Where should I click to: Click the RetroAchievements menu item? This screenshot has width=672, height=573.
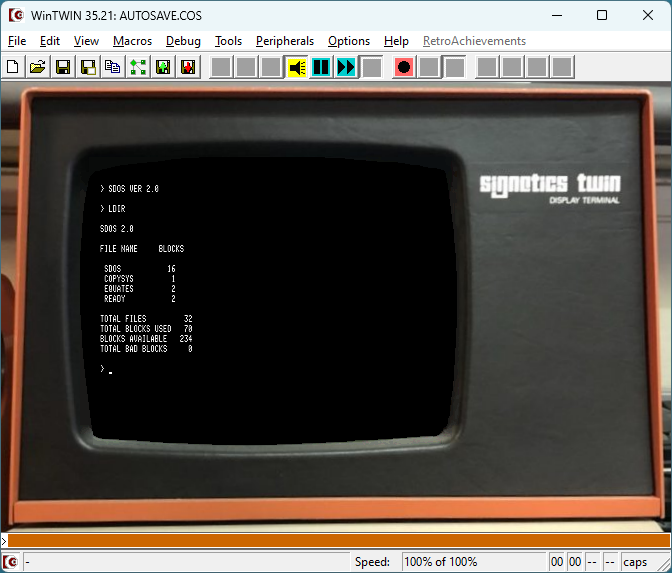coord(474,41)
